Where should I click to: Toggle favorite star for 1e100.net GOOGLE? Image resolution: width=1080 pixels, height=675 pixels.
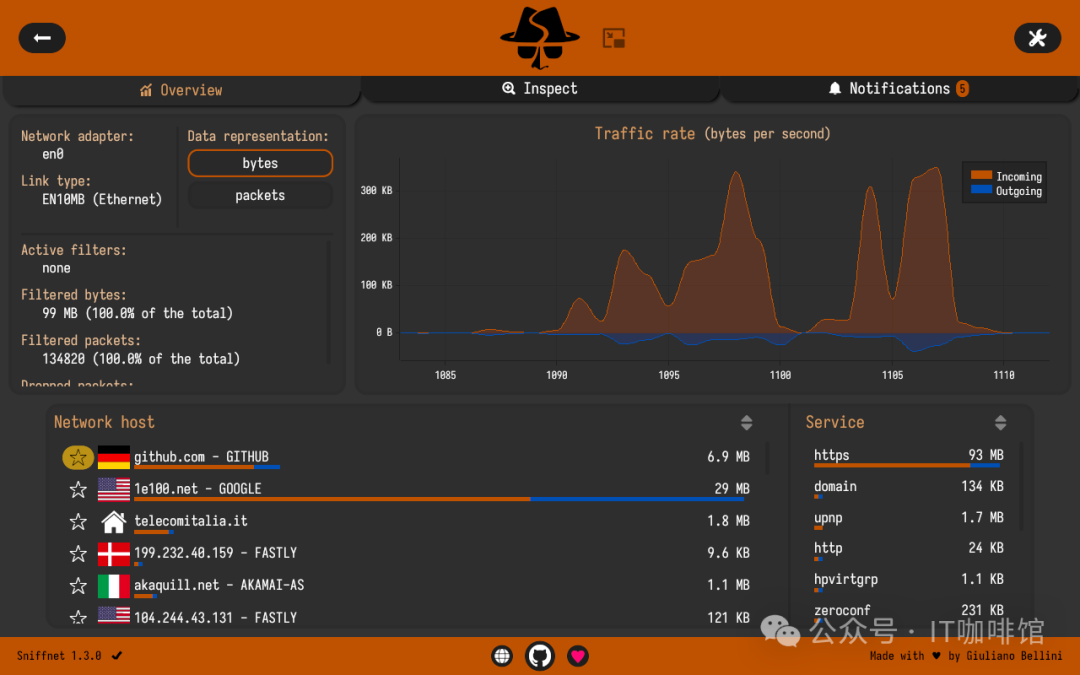pyautogui.click(x=78, y=489)
